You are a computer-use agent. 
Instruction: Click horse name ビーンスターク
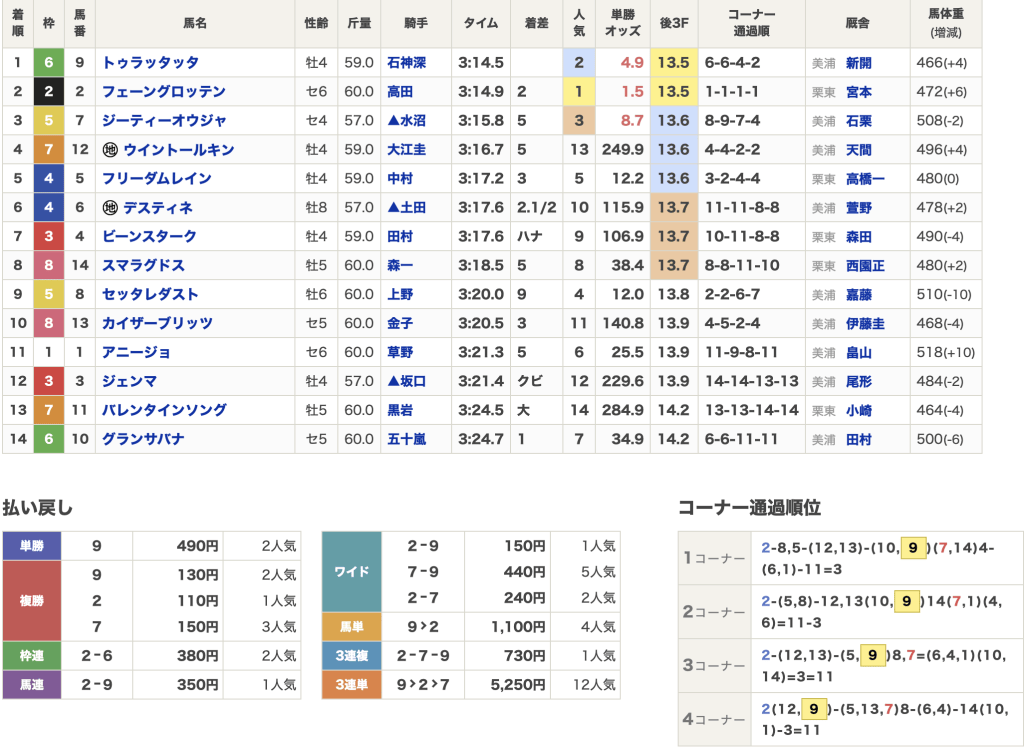150,236
